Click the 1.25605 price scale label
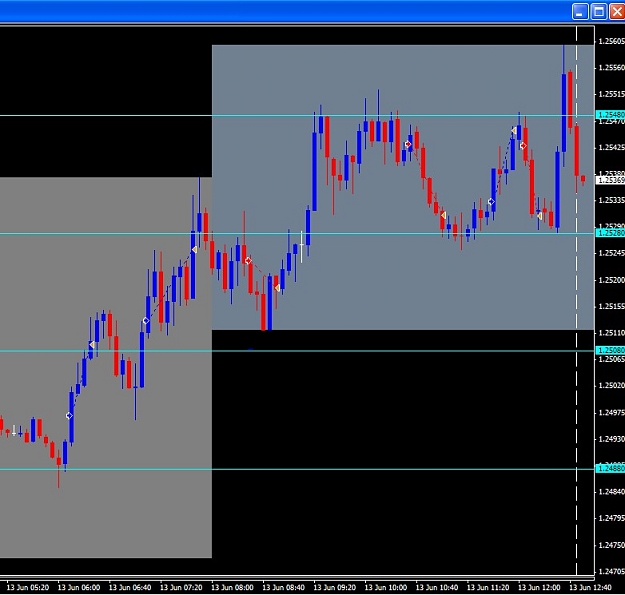The width and height of the screenshot is (625, 595). point(611,41)
